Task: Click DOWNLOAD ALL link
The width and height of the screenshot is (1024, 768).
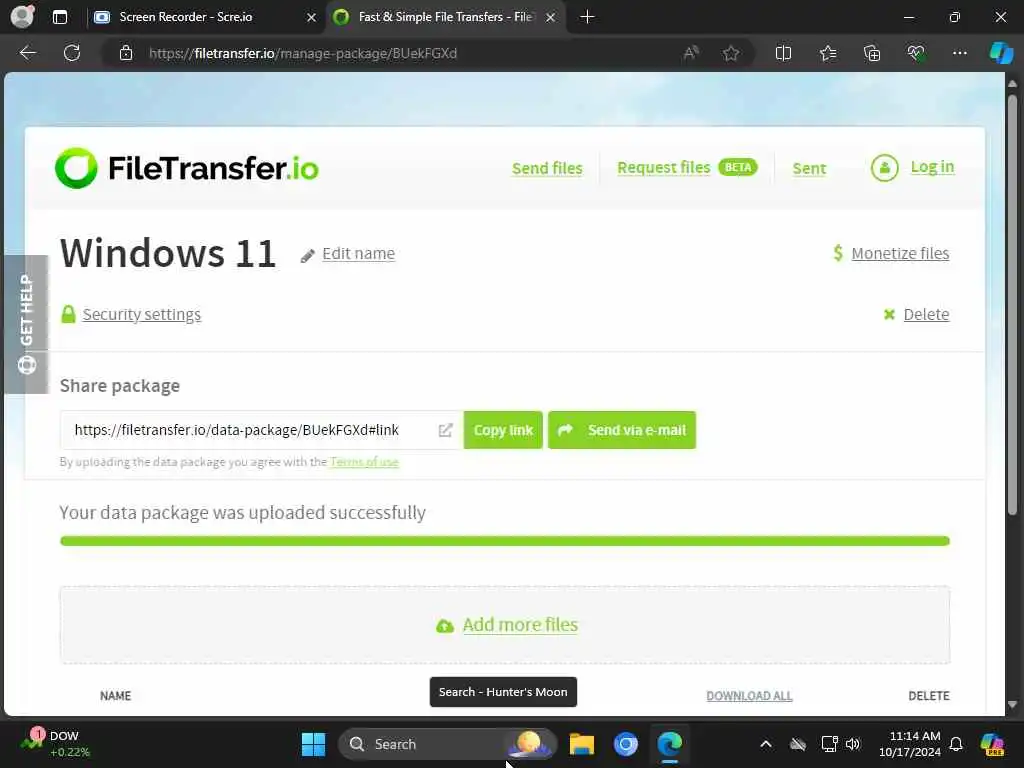Action: [749, 696]
